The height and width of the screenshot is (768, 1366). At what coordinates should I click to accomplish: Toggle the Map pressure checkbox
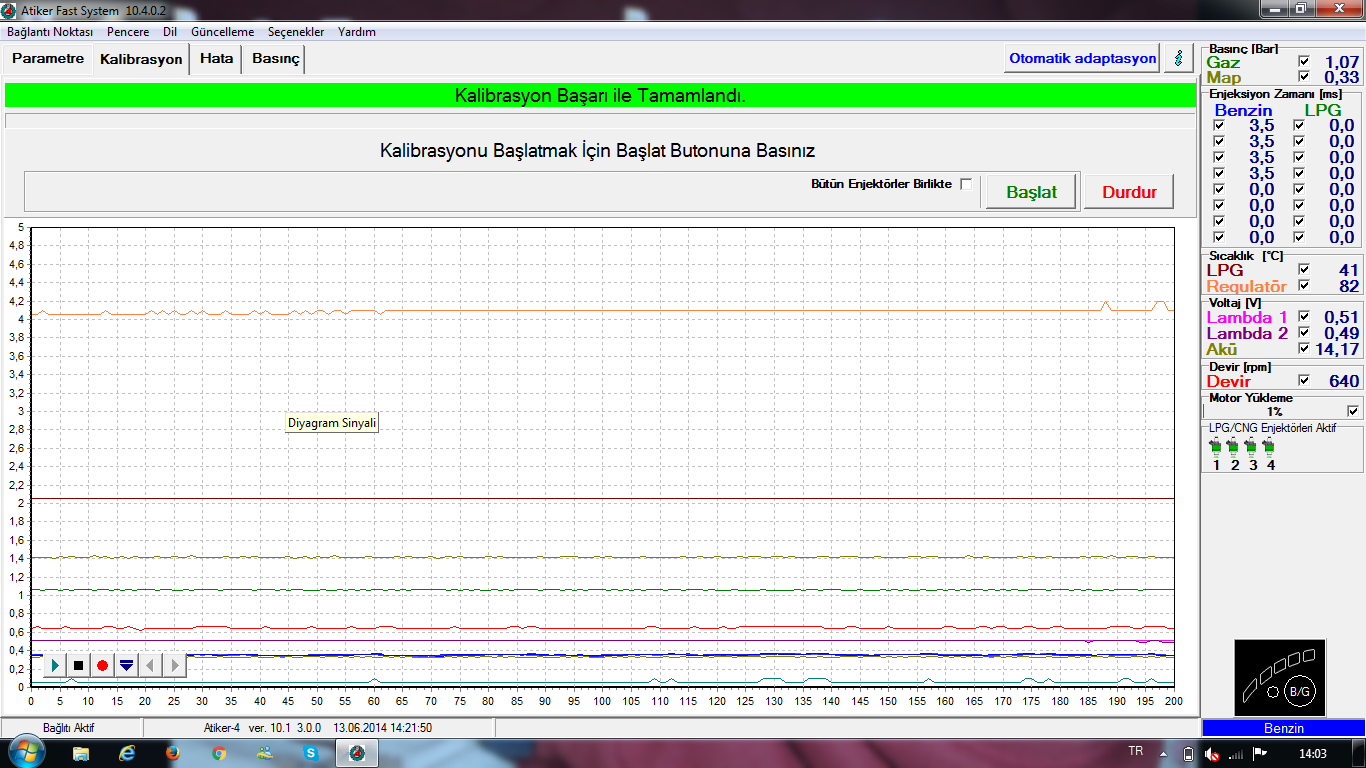point(1303,77)
